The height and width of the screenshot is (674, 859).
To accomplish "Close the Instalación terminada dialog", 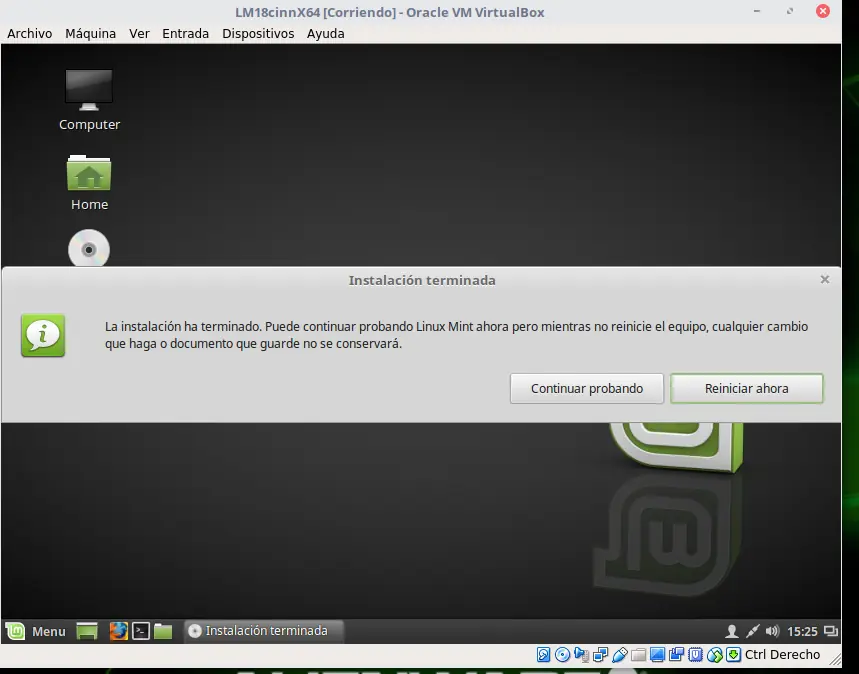I will coord(824,279).
